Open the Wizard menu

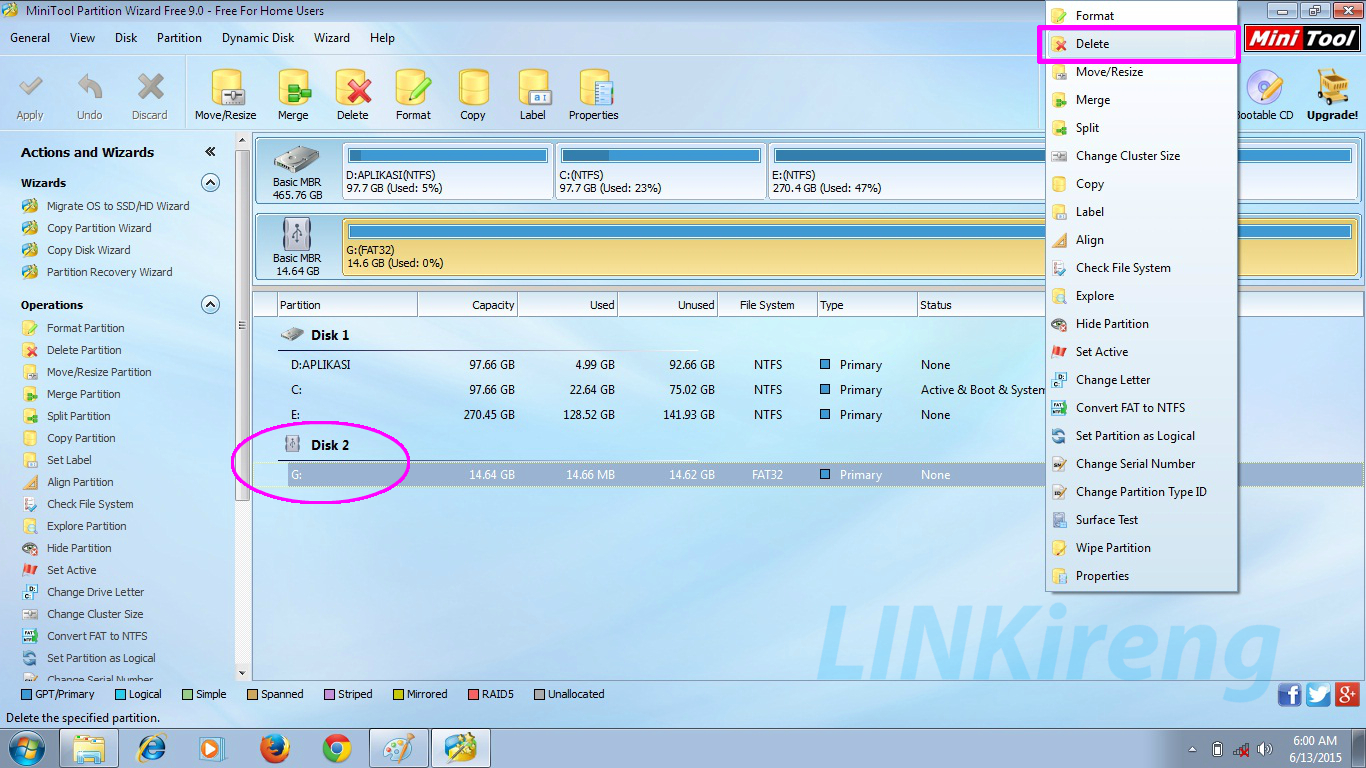332,38
